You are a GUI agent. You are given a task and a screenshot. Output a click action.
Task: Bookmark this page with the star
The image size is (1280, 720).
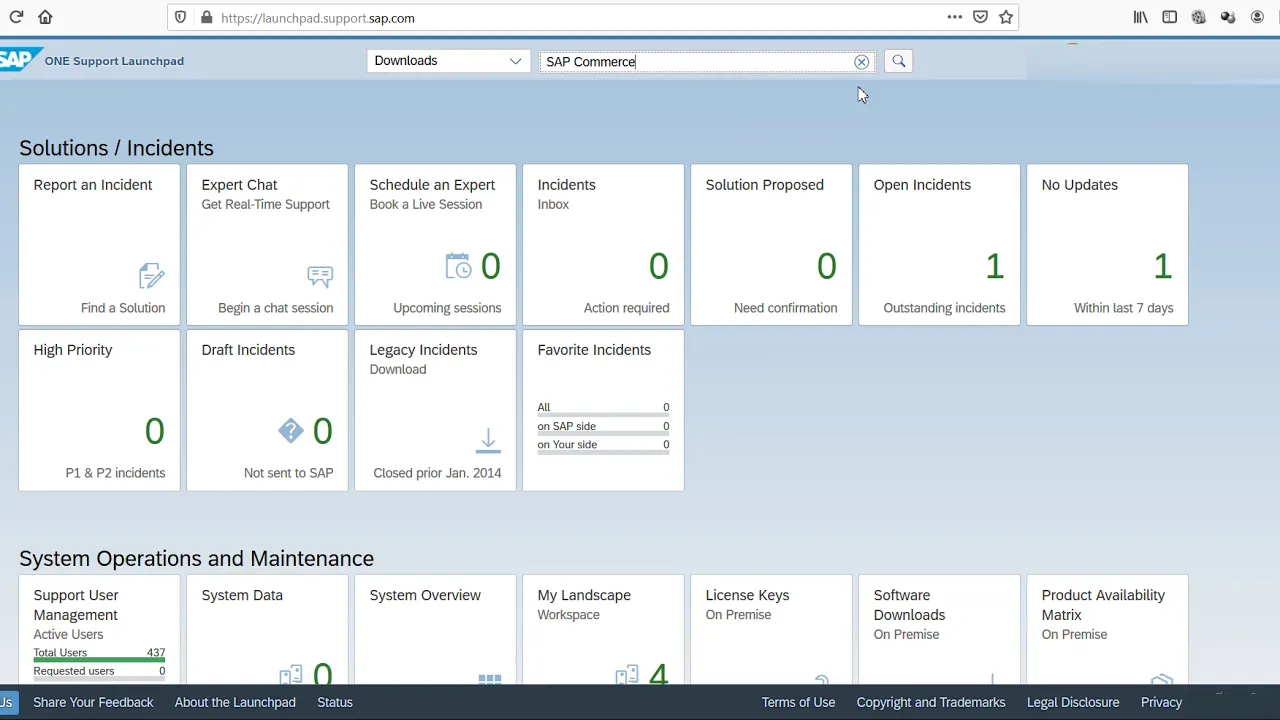coord(1006,17)
